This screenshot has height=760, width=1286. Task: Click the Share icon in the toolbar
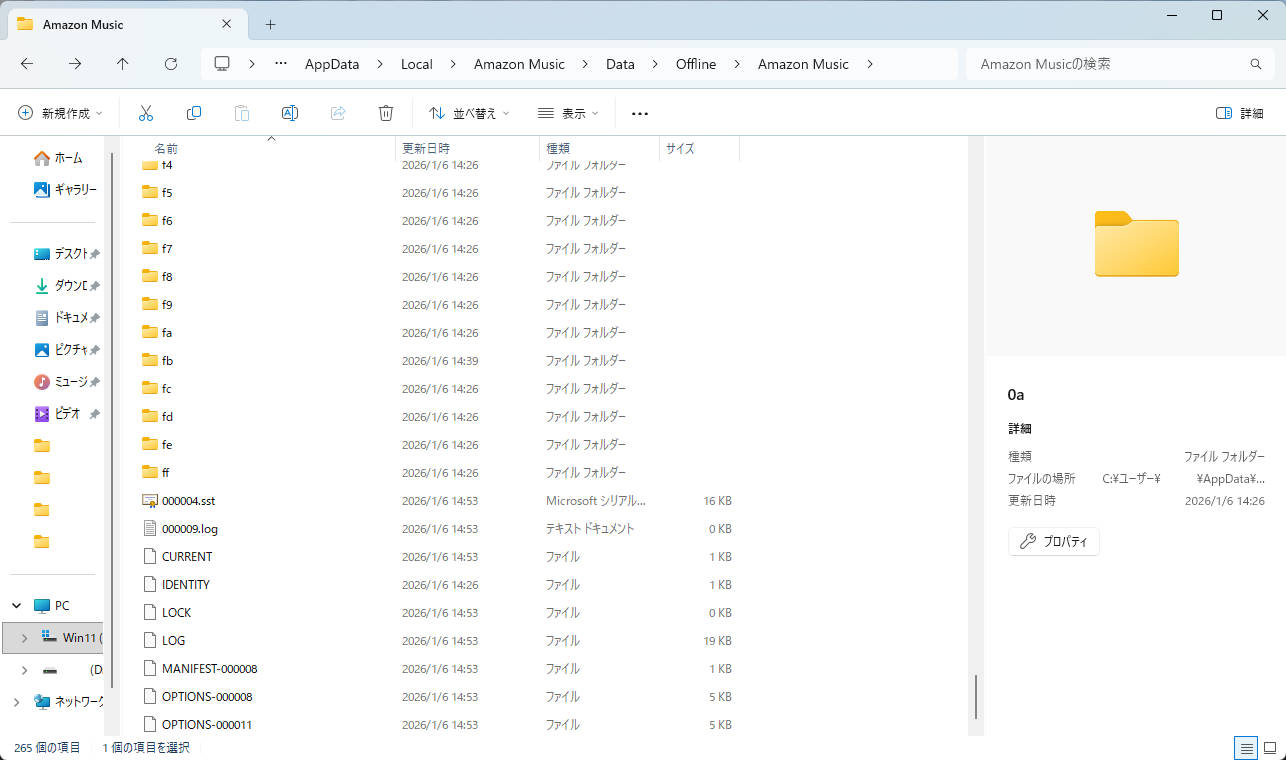point(337,112)
